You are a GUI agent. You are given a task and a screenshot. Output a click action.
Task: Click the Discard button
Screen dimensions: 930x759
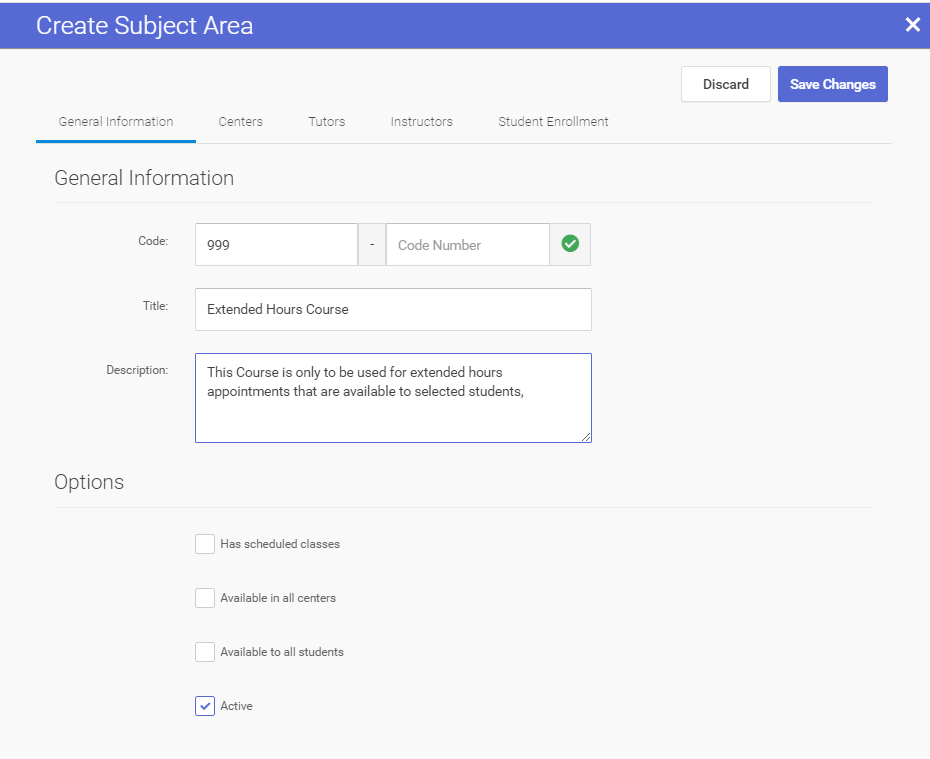click(x=726, y=84)
